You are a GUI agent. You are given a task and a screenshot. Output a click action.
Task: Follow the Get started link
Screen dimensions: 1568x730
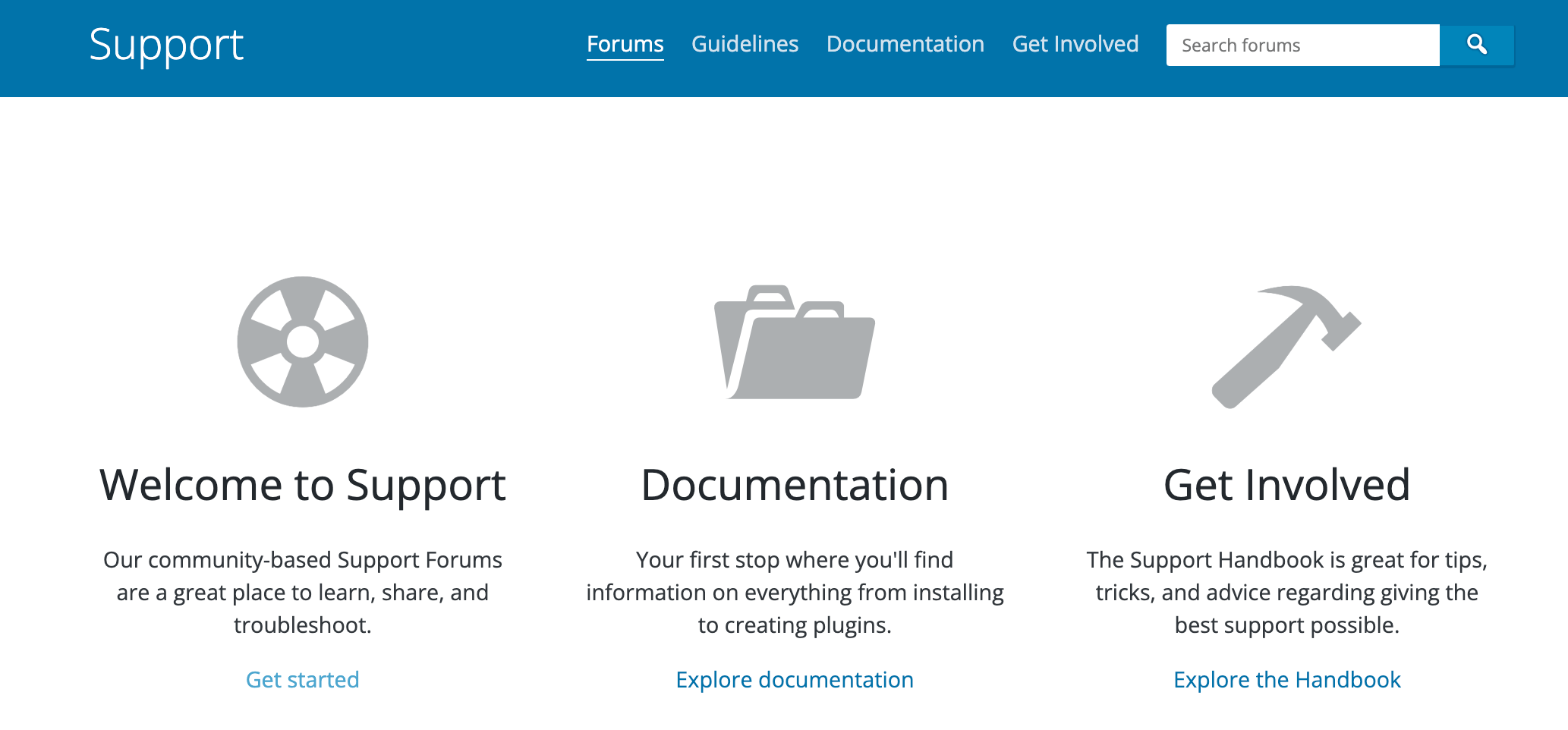tap(302, 679)
